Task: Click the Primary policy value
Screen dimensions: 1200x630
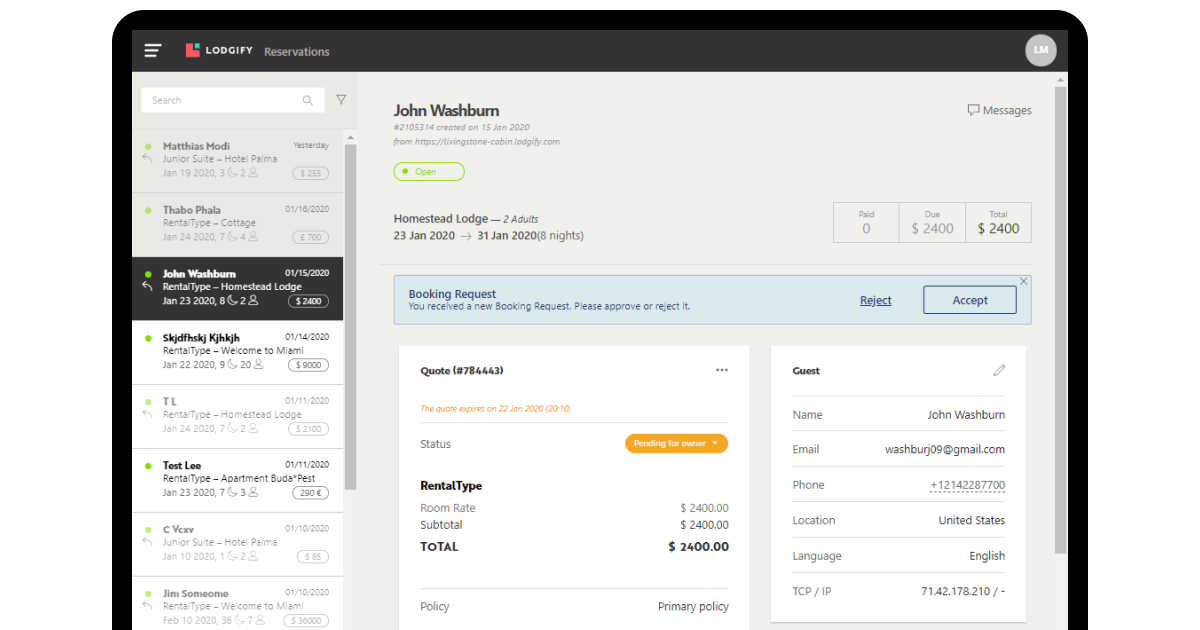Action: (x=693, y=607)
